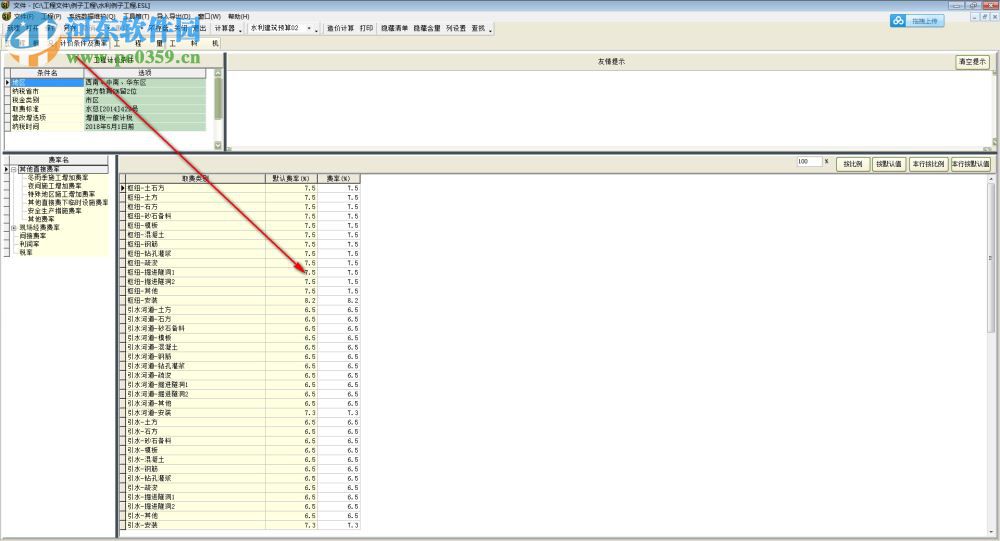The width and height of the screenshot is (1000, 541).
Task: Click the 隐藏清单 toolbar button
Action: tap(394, 29)
